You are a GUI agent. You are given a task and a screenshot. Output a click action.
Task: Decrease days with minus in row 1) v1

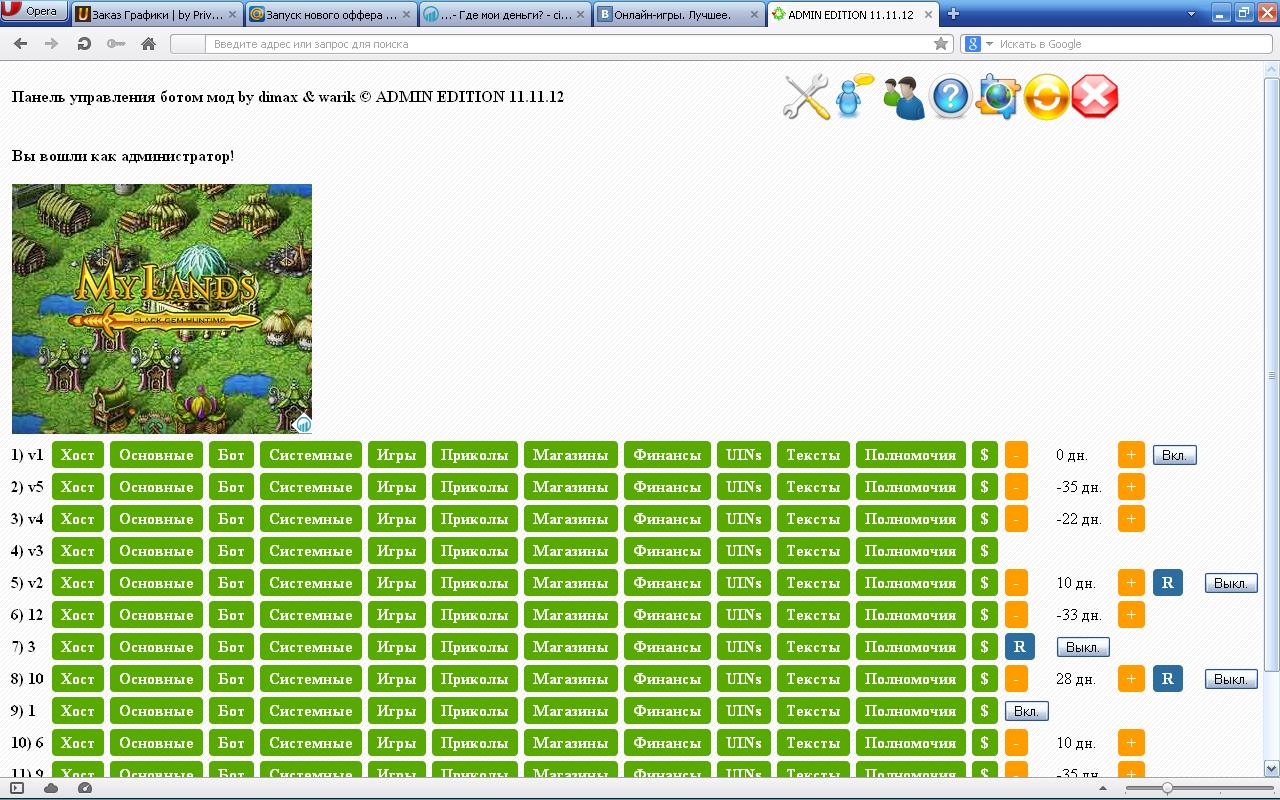coord(1016,455)
